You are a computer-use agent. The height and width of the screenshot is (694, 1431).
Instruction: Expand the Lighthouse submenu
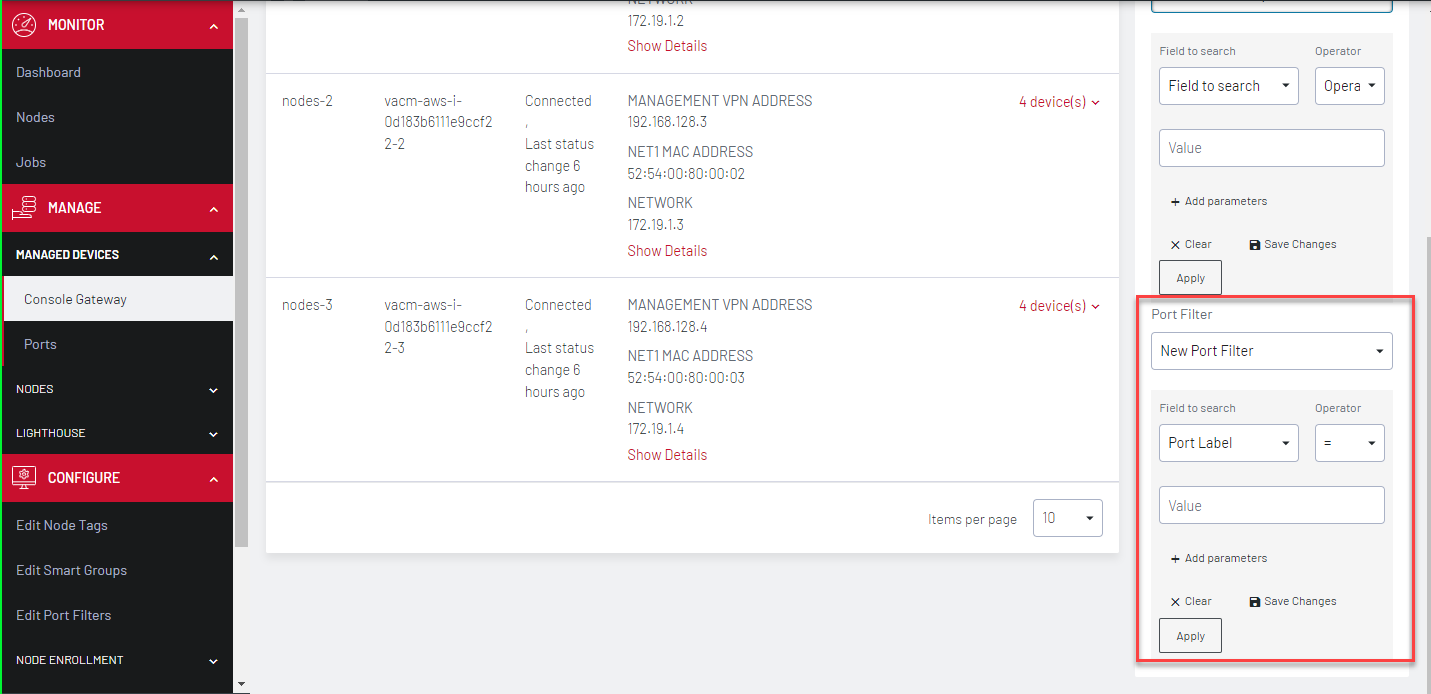coord(213,434)
